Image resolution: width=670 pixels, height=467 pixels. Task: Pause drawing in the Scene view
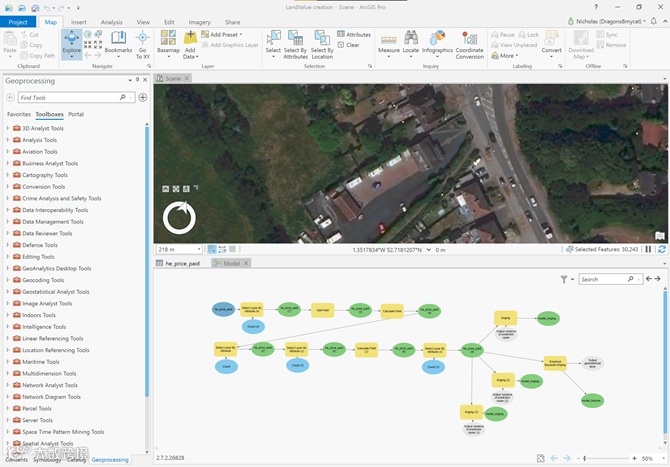point(648,249)
